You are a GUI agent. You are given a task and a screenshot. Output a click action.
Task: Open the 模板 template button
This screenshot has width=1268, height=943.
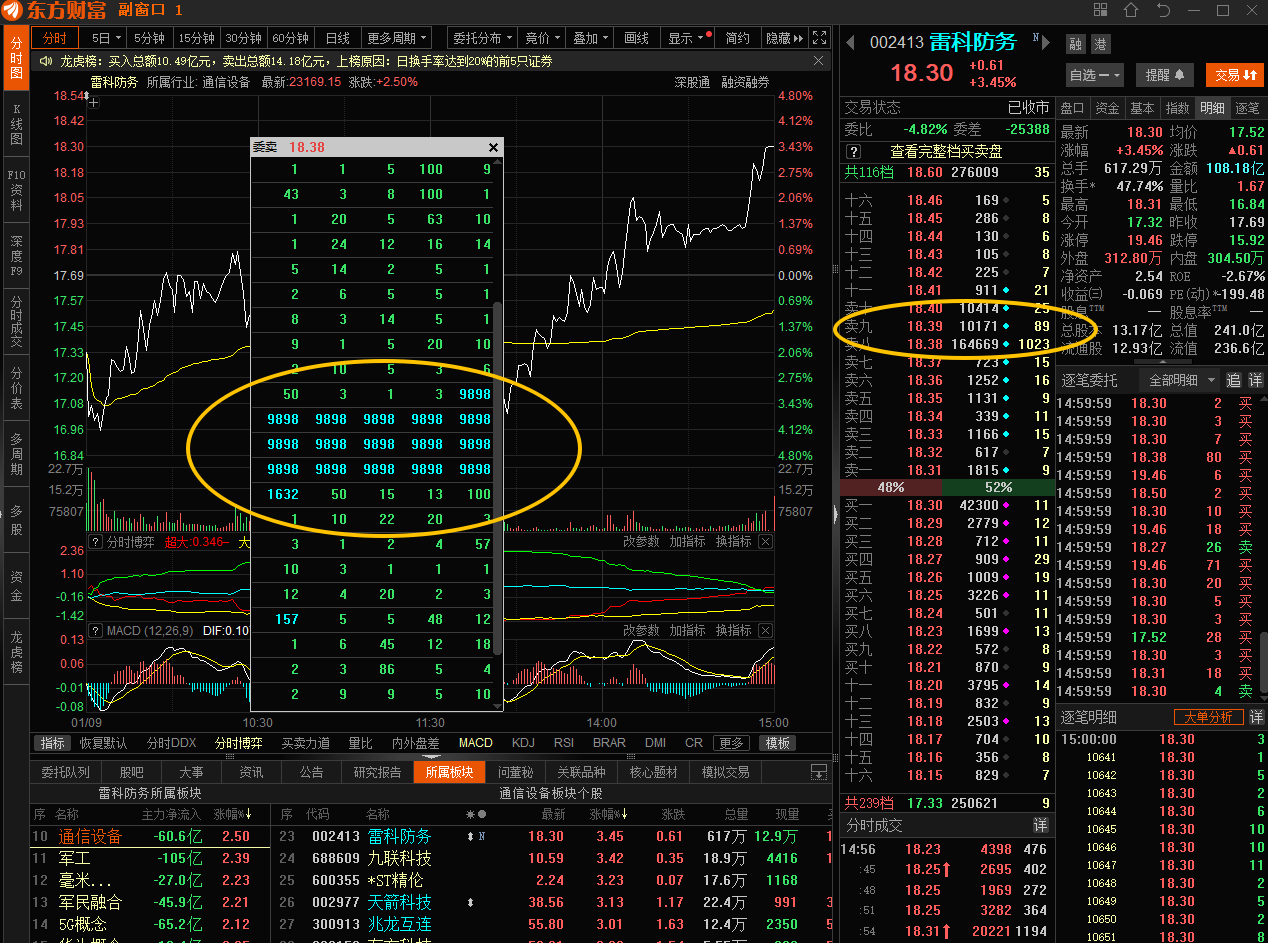(x=778, y=743)
